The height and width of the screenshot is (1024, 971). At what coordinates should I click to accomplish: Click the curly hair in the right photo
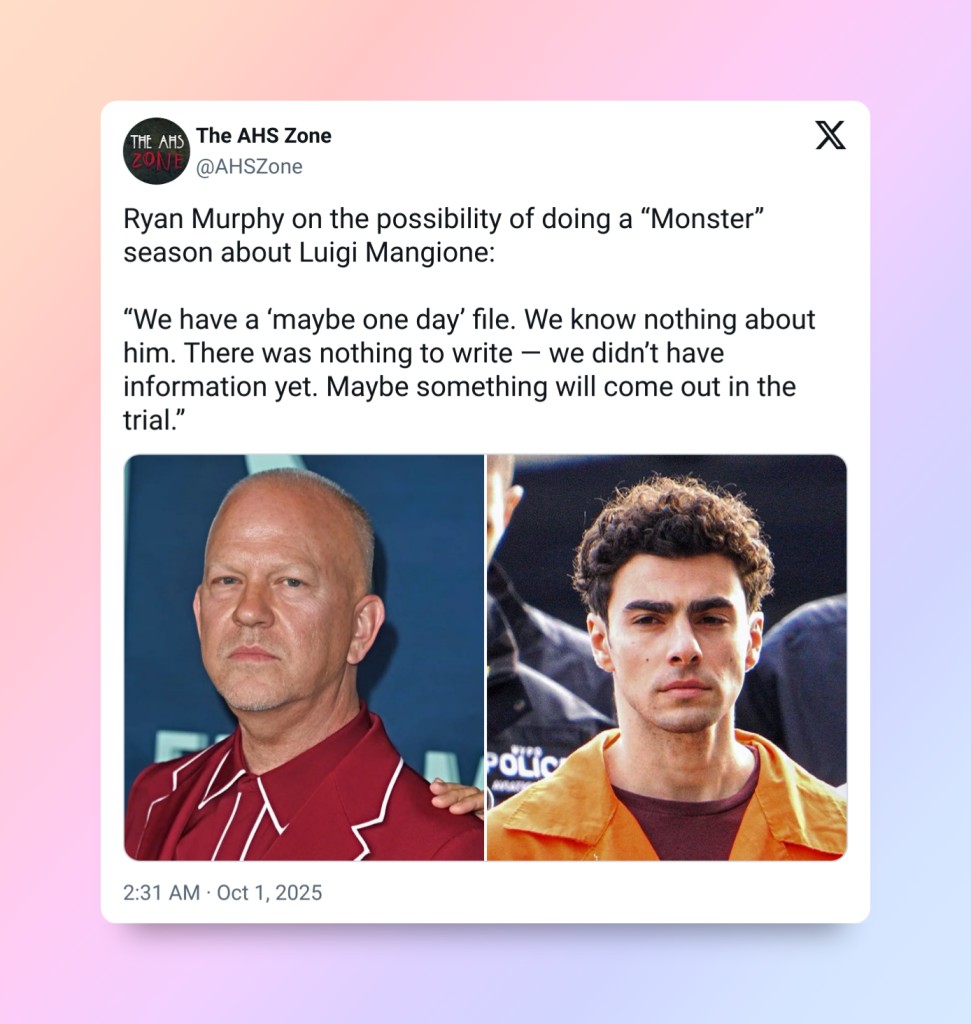(673, 532)
